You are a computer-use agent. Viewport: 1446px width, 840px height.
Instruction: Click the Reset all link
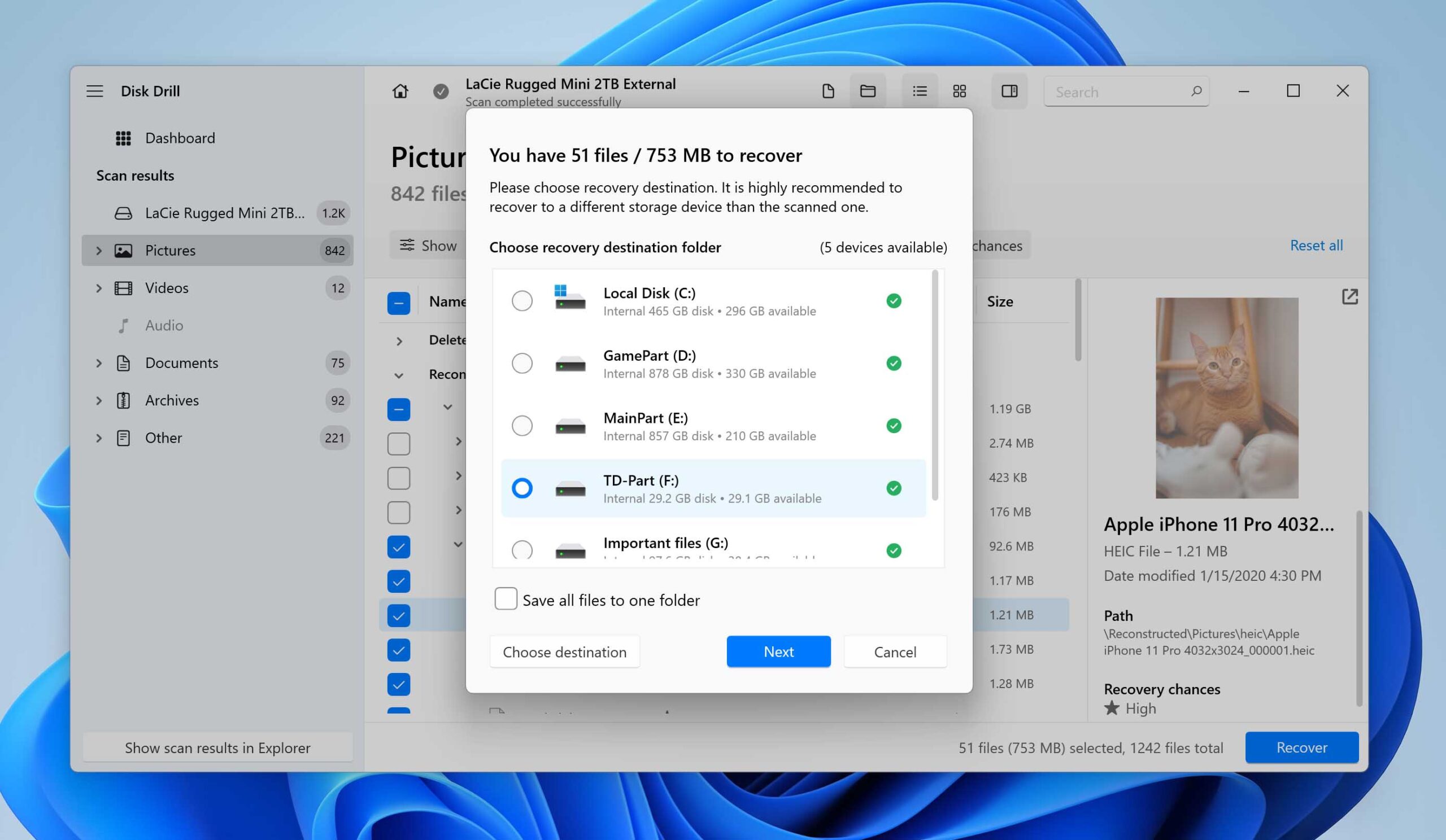coord(1316,246)
